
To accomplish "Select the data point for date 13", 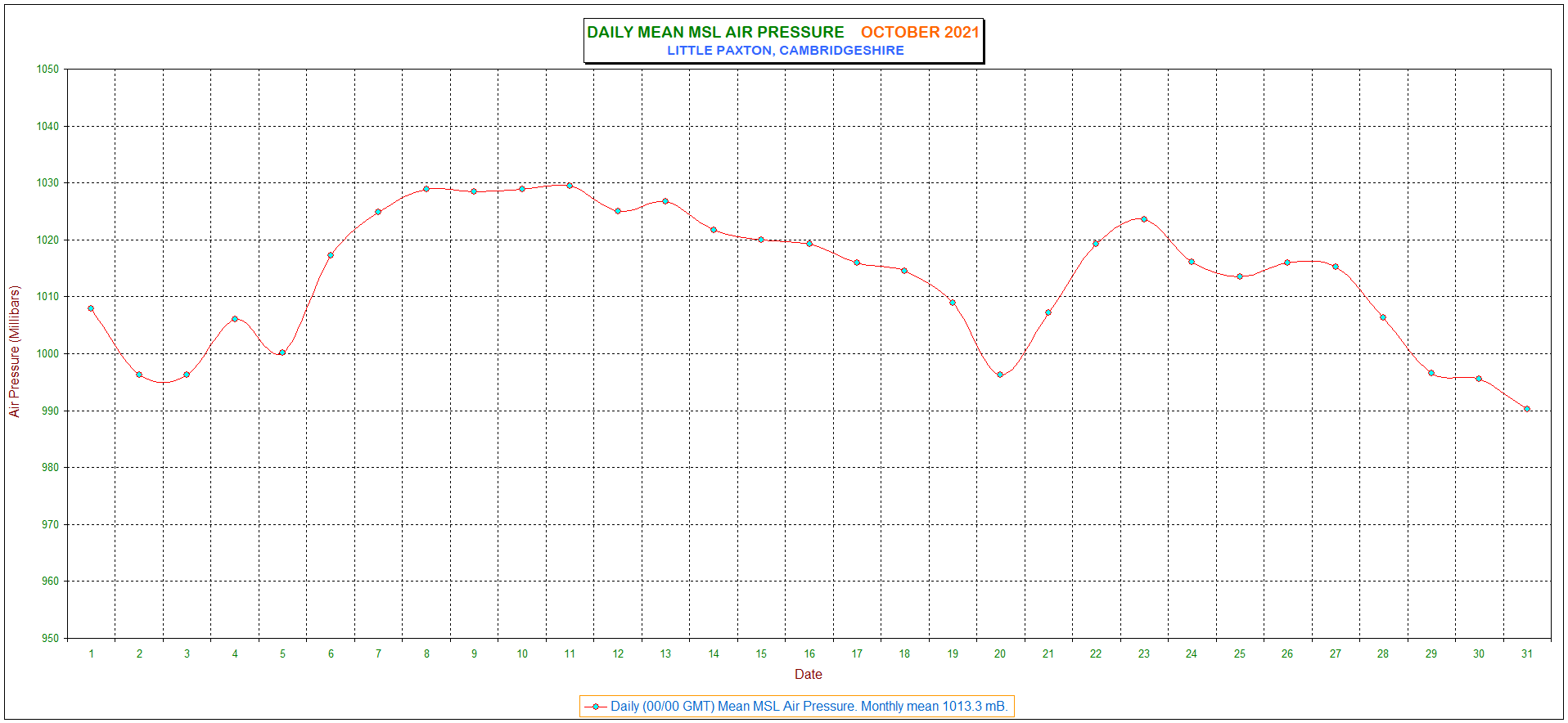I will point(665,201).
